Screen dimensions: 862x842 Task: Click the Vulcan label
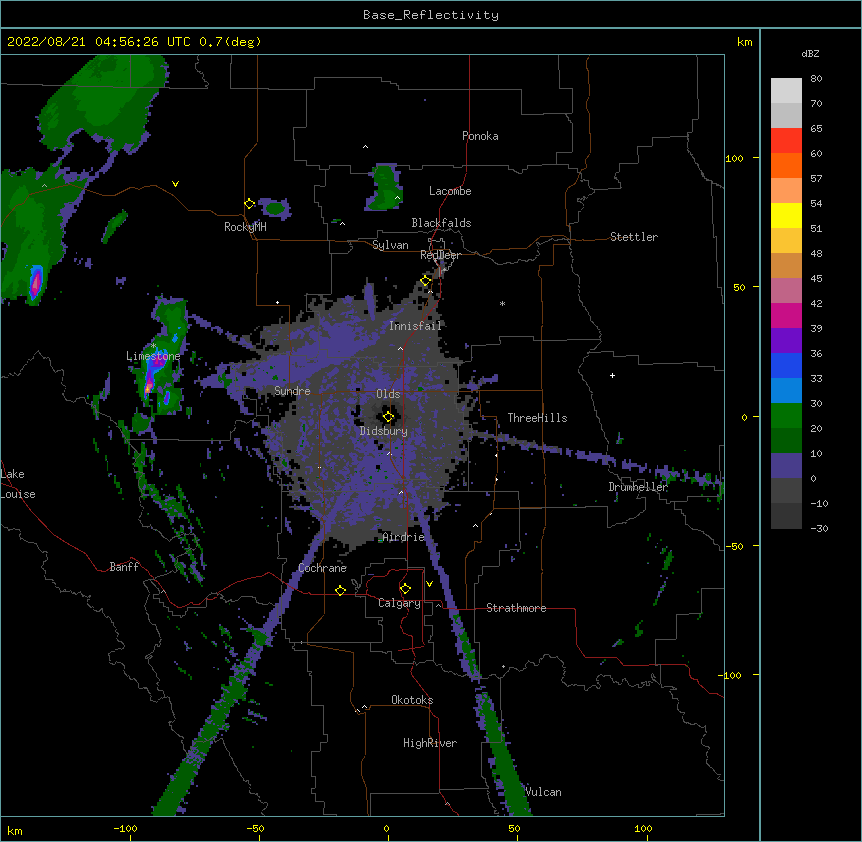click(x=544, y=792)
